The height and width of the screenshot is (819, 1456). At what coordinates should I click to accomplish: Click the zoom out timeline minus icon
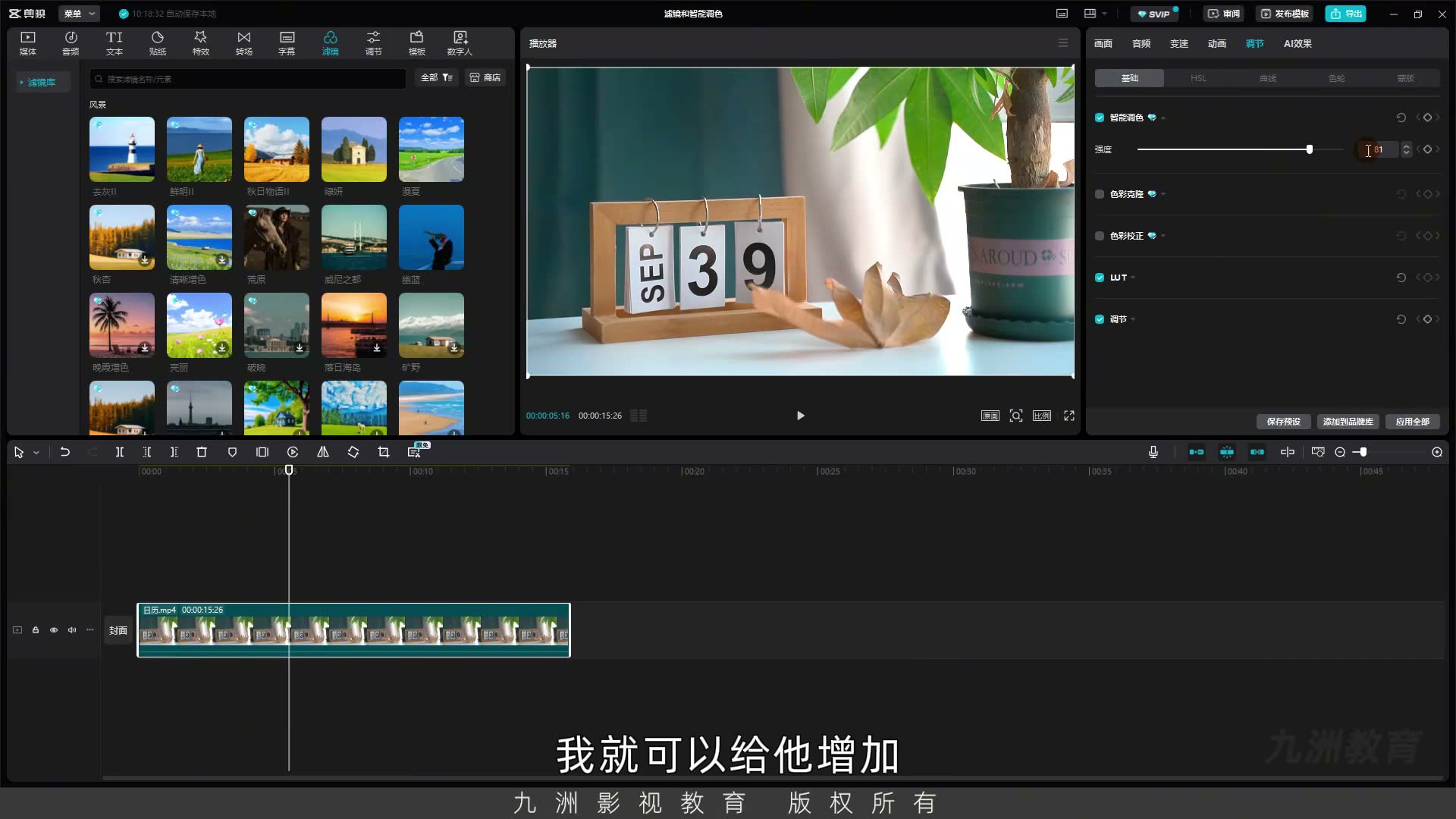(1340, 452)
